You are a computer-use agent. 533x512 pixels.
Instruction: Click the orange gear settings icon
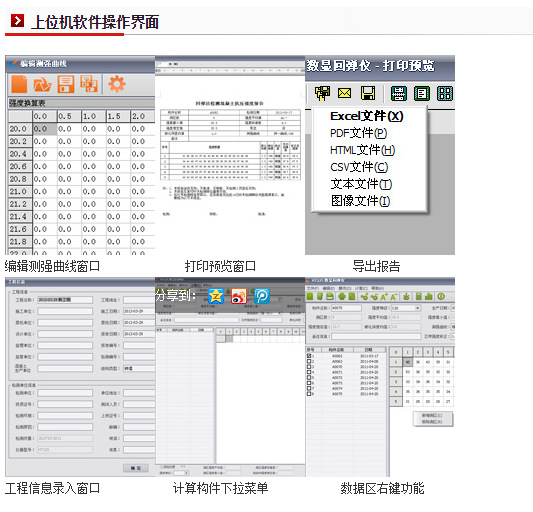[x=117, y=84]
